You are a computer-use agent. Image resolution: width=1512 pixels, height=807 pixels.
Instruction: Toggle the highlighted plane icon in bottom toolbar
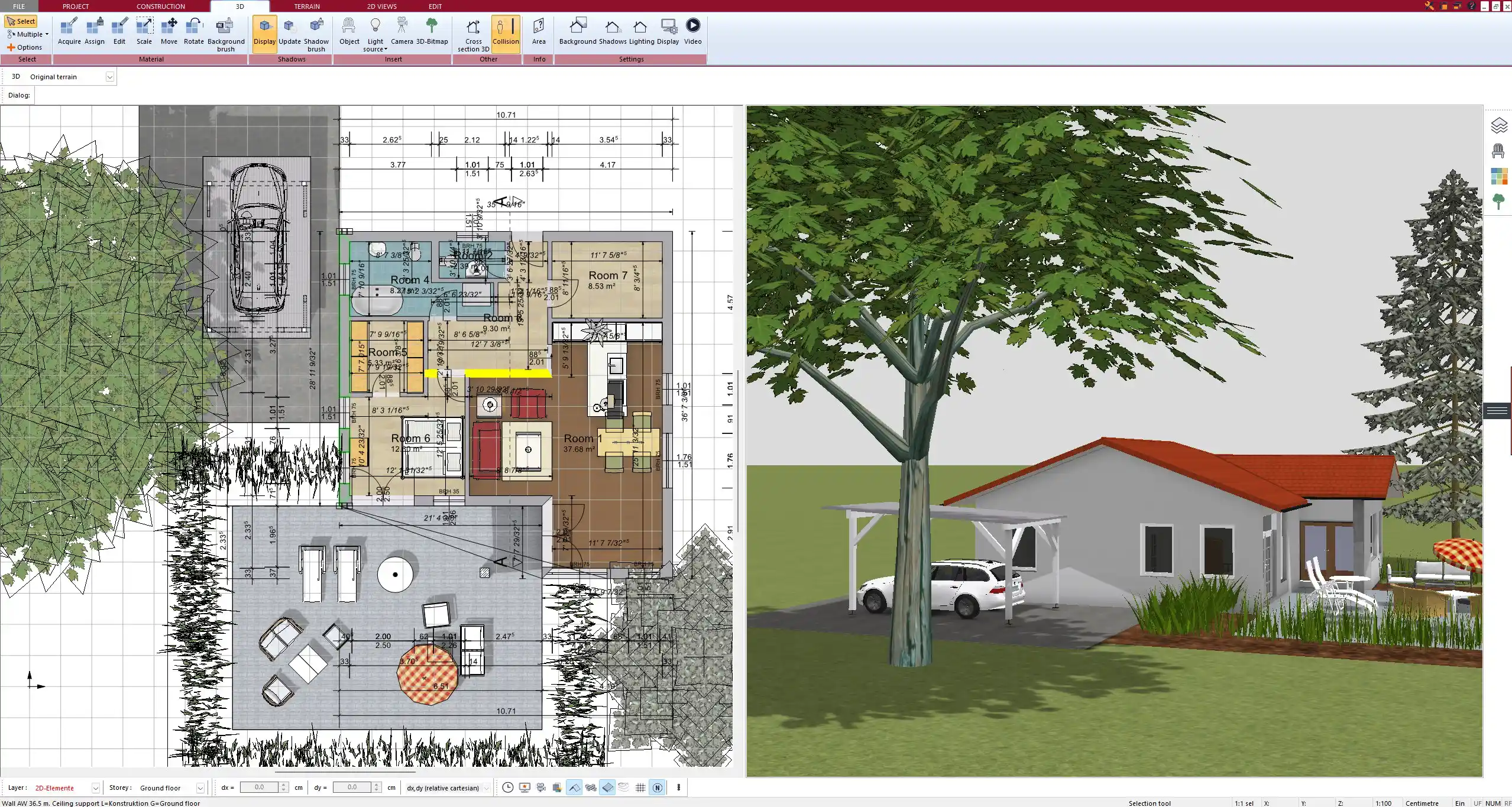pyautogui.click(x=607, y=787)
